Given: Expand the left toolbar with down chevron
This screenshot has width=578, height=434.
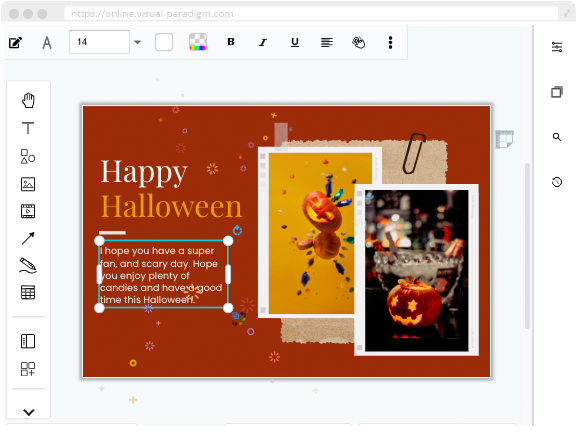Looking at the screenshot, I should point(29,412).
